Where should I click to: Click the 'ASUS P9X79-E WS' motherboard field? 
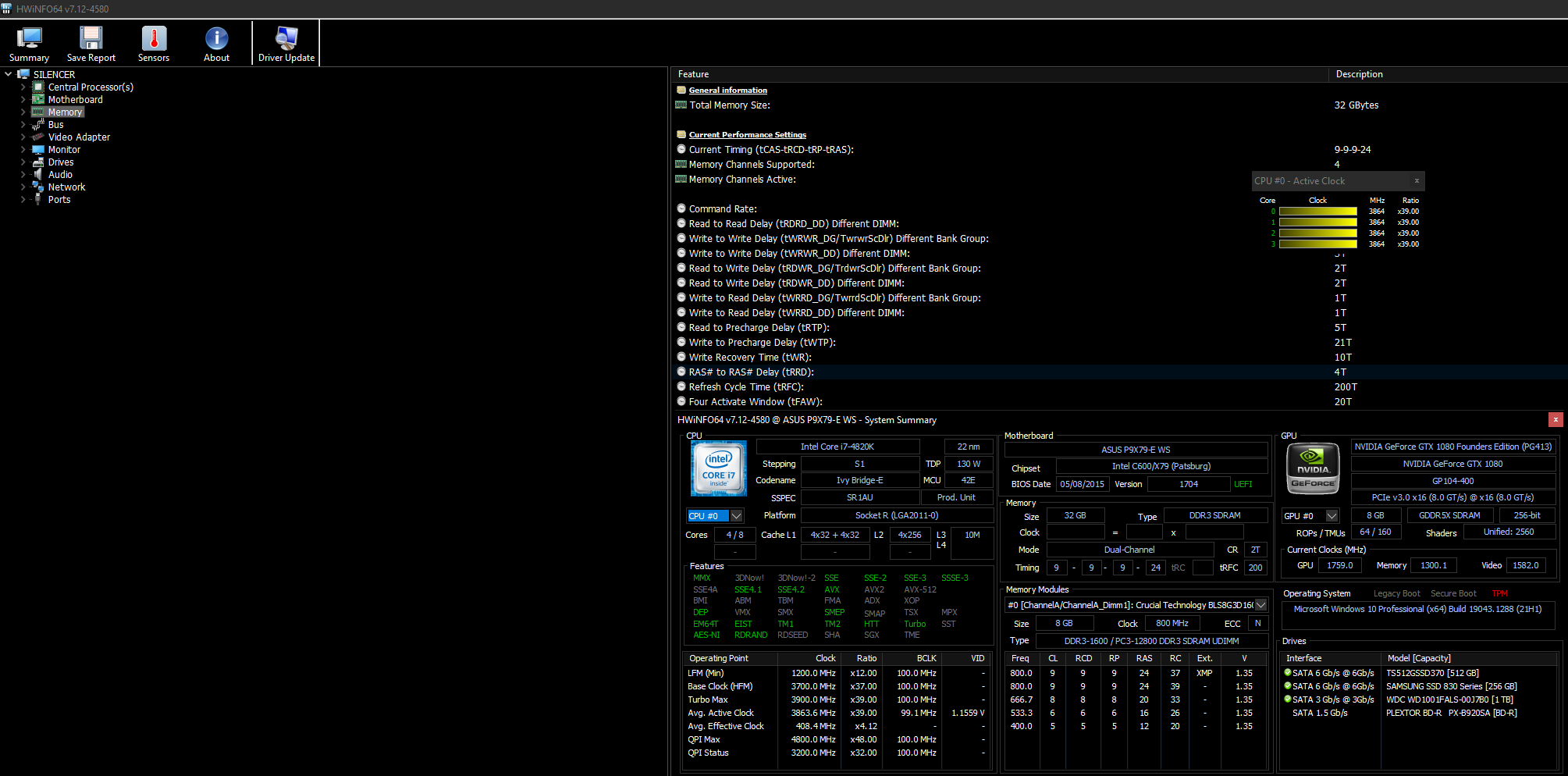pyautogui.click(x=1136, y=450)
